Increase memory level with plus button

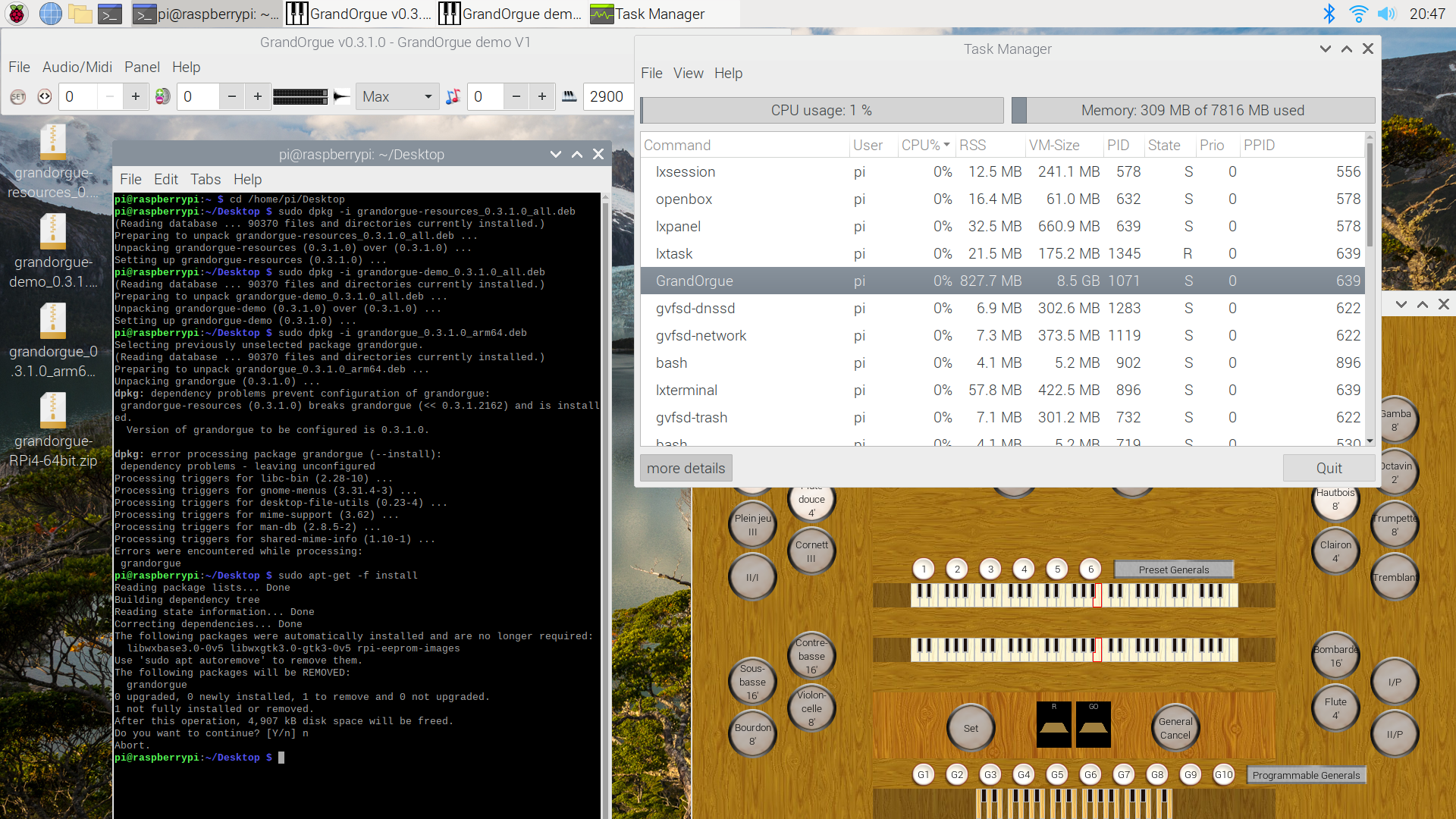pyautogui.click(x=136, y=96)
